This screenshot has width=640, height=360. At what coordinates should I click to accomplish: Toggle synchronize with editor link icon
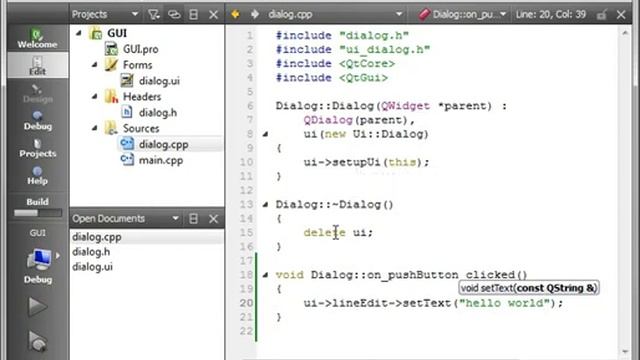(174, 15)
